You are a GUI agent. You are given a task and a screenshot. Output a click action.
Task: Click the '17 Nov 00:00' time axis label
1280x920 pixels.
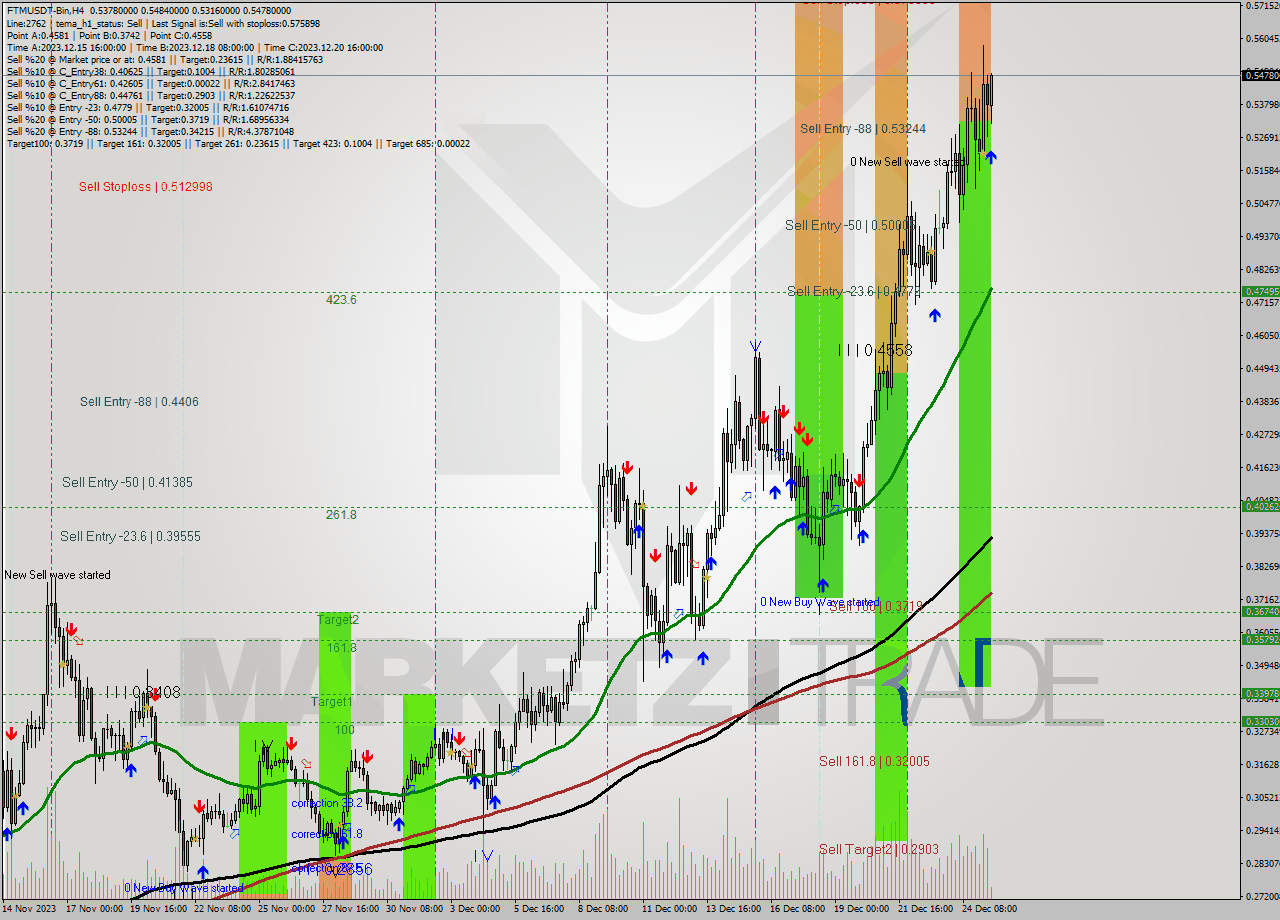coord(94,909)
